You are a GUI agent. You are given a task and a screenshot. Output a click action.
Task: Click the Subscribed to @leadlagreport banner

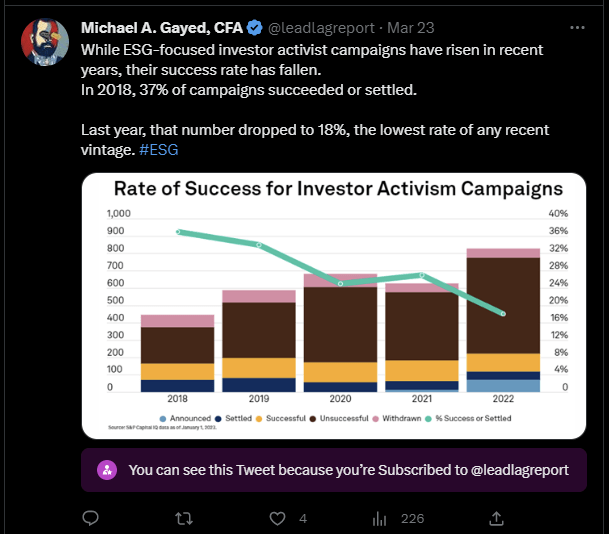(334, 470)
